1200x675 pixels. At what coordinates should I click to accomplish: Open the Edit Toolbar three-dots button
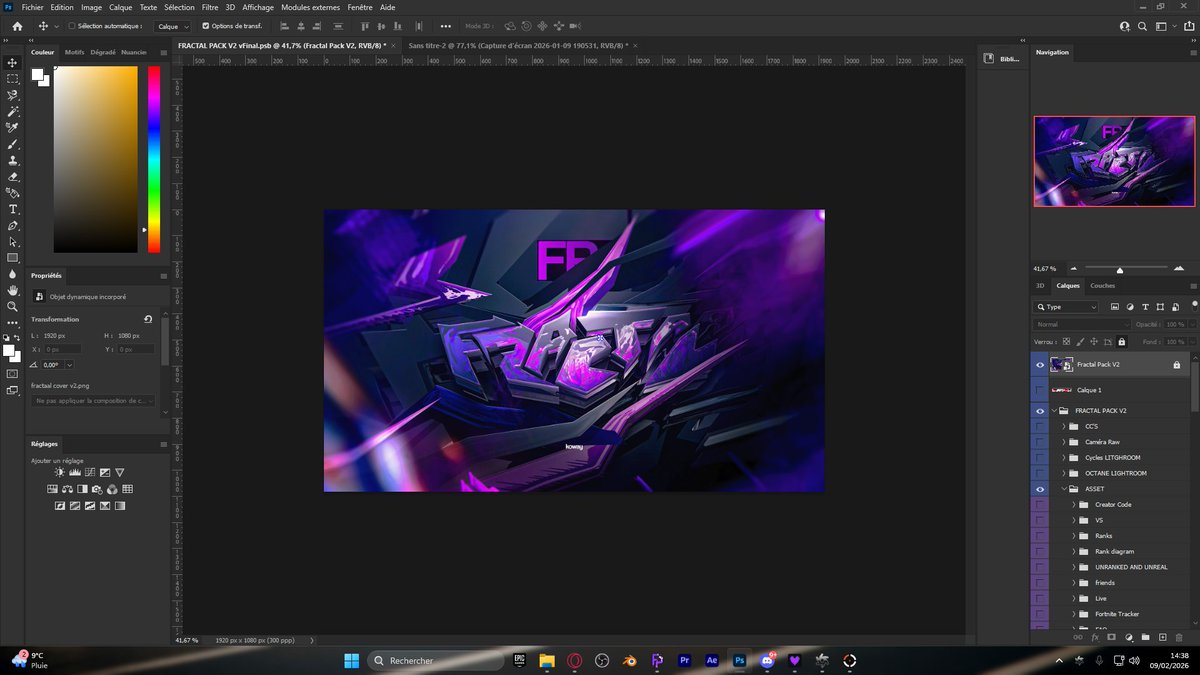(13, 322)
